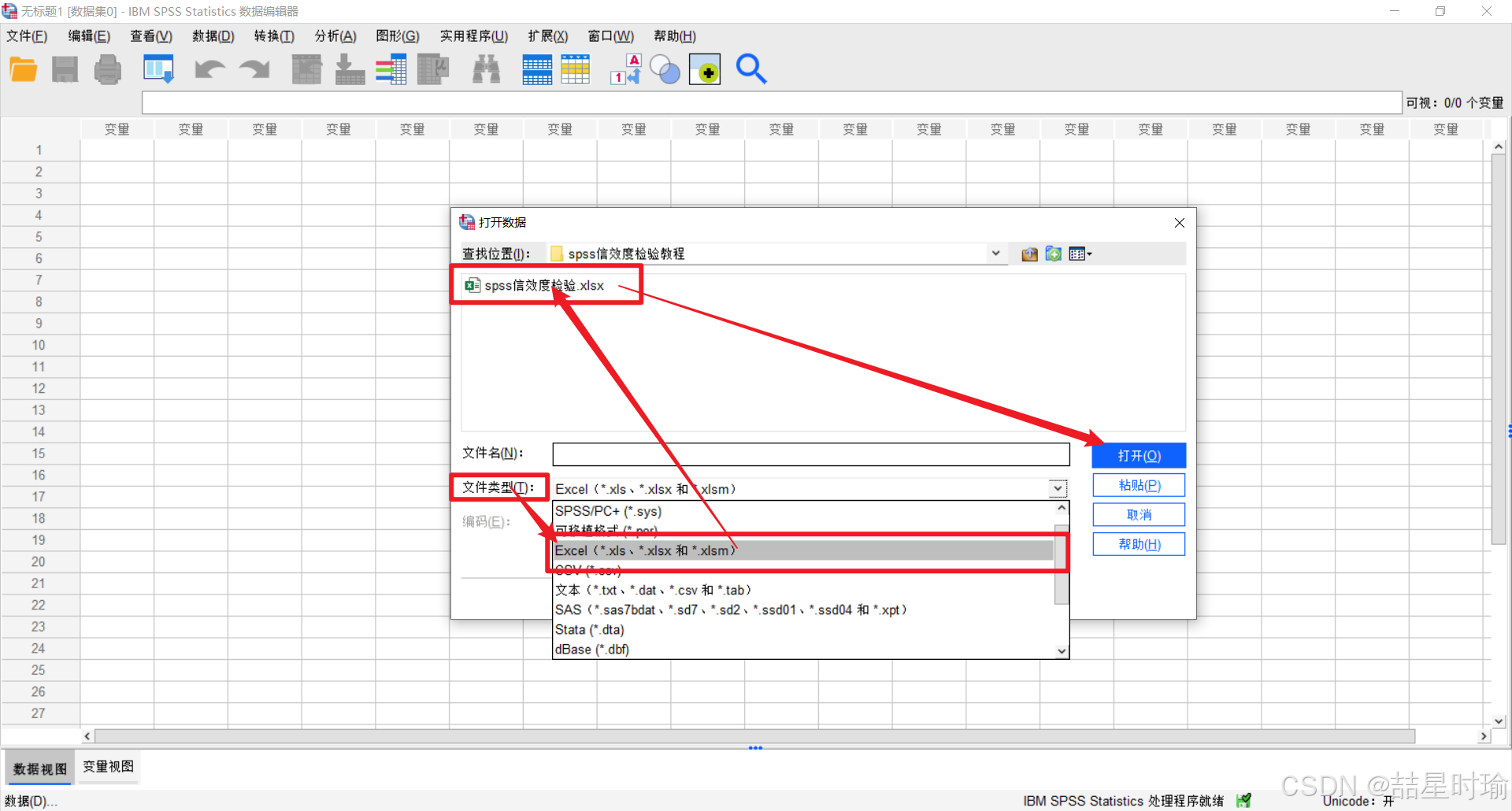Open the 查看(V) menu

tap(151, 36)
